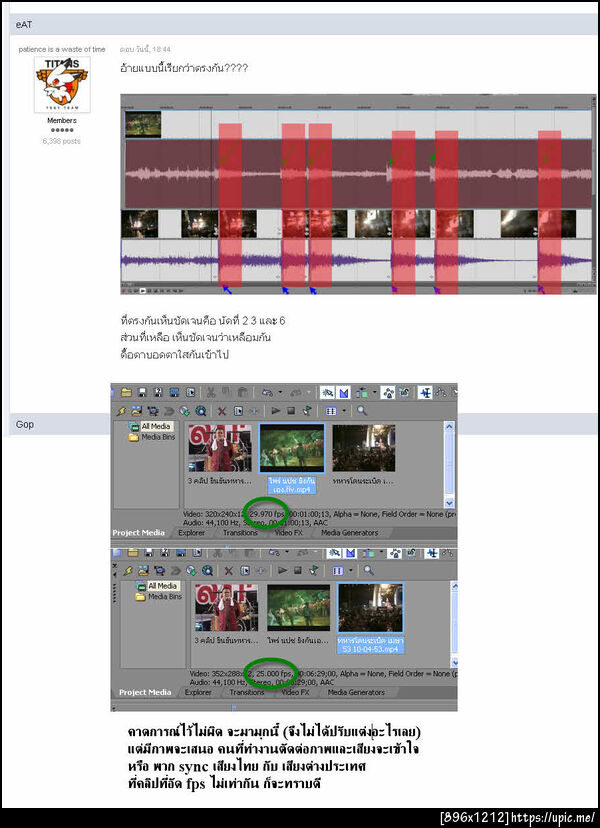Click Capture Video icon in 29.970 fps panel
This screenshot has height=828, width=600.
point(153,411)
